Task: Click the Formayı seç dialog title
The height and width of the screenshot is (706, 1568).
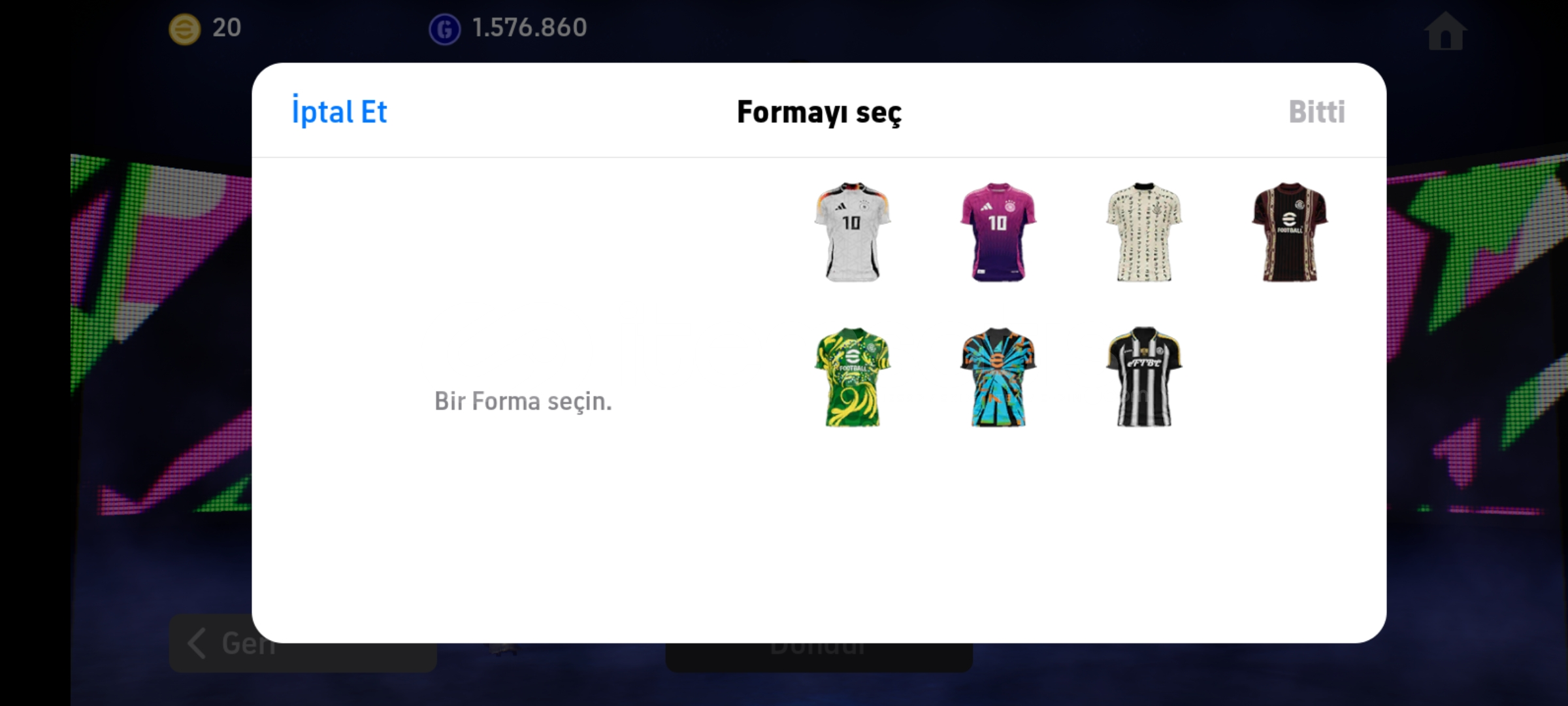Action: point(819,112)
